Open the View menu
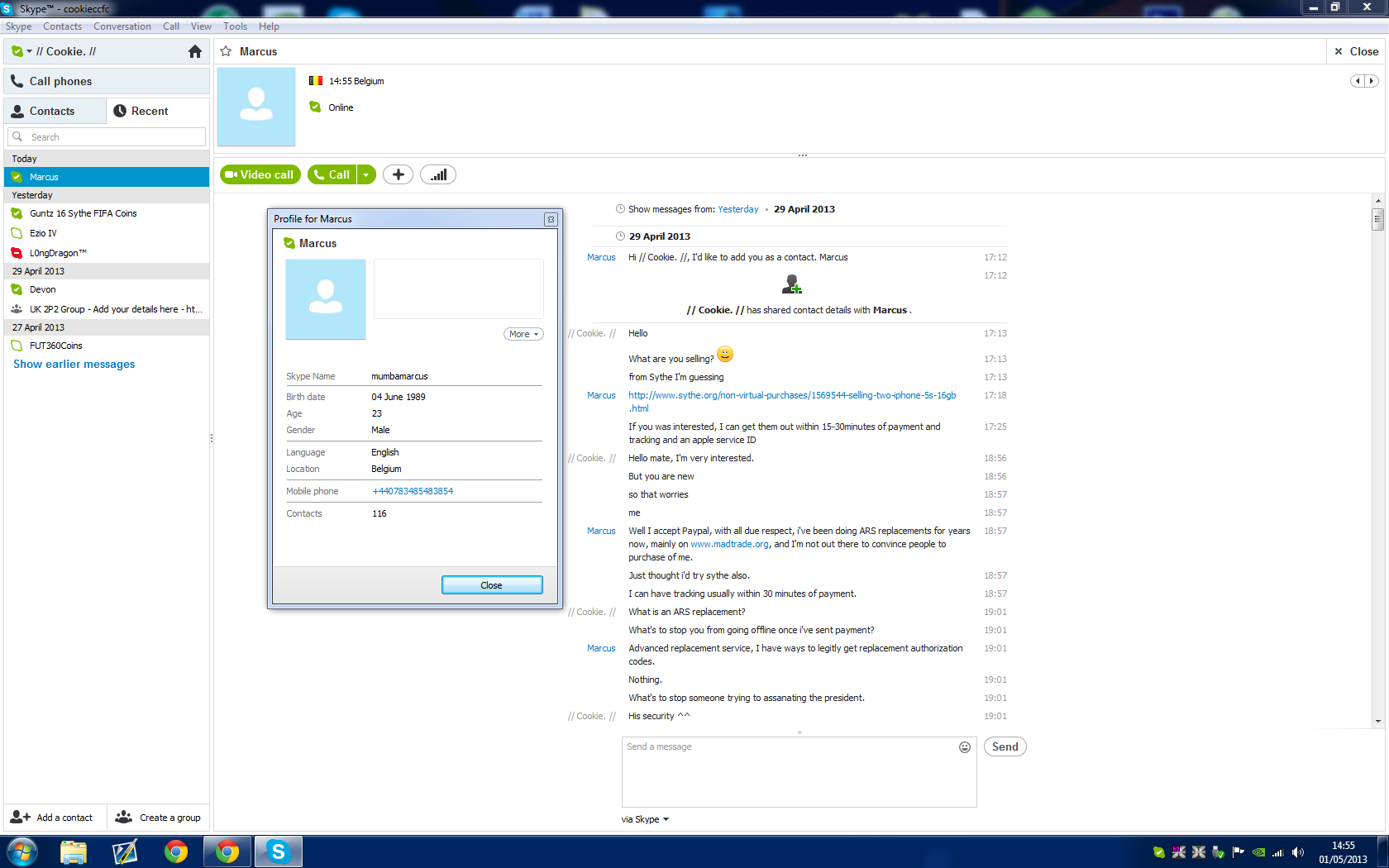This screenshot has height=868, width=1389. [202, 26]
